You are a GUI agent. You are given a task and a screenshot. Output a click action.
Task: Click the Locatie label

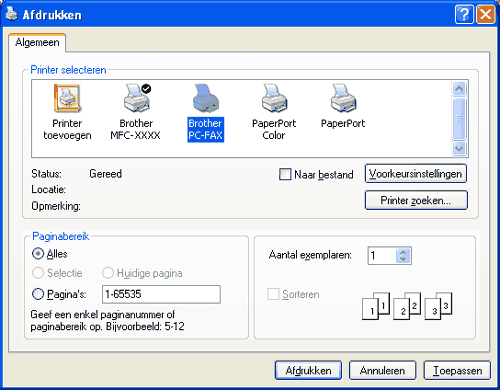tap(48, 189)
